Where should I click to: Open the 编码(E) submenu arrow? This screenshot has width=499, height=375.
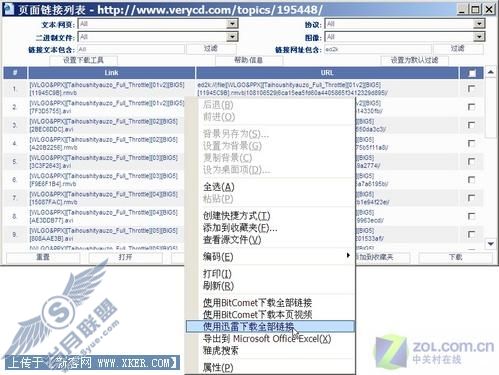pos(348,255)
